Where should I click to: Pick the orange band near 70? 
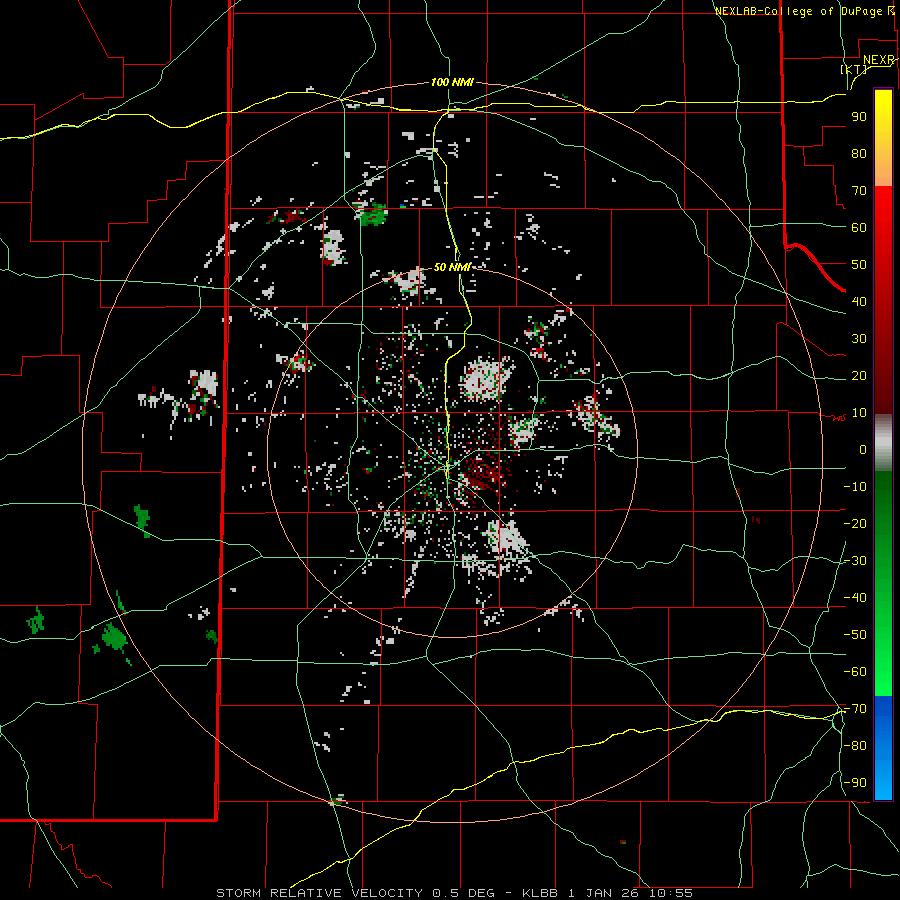point(883,172)
